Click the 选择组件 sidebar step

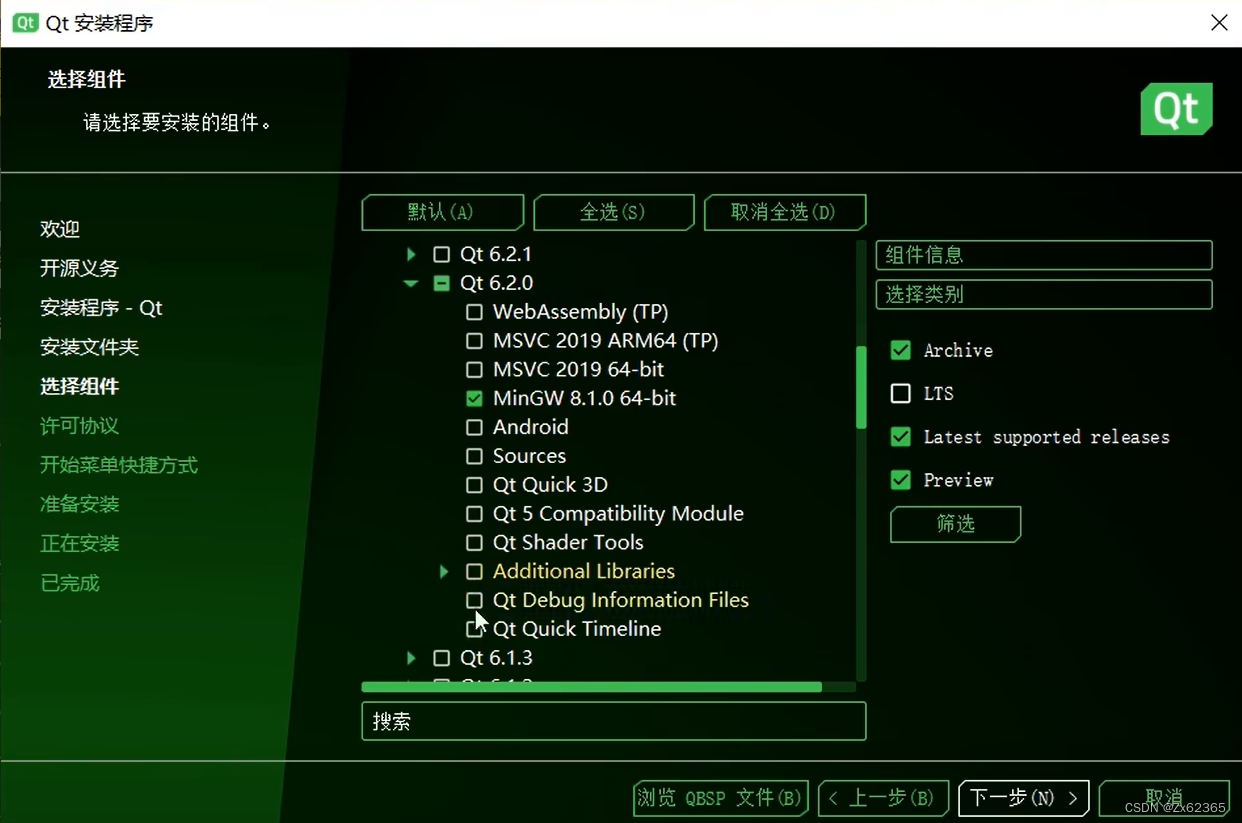pos(80,386)
